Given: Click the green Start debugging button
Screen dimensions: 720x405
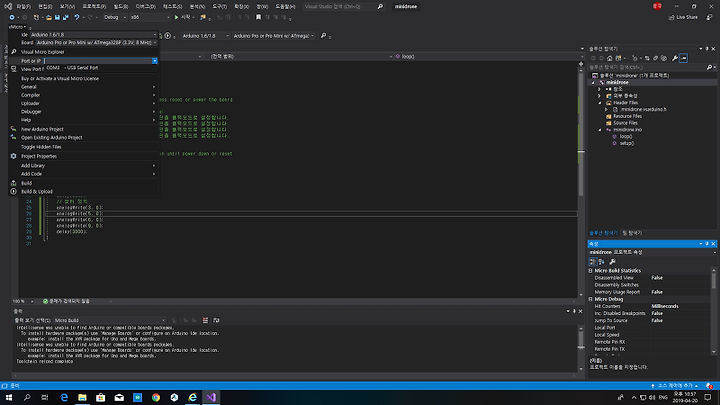Looking at the screenshot, I should pos(182,17).
